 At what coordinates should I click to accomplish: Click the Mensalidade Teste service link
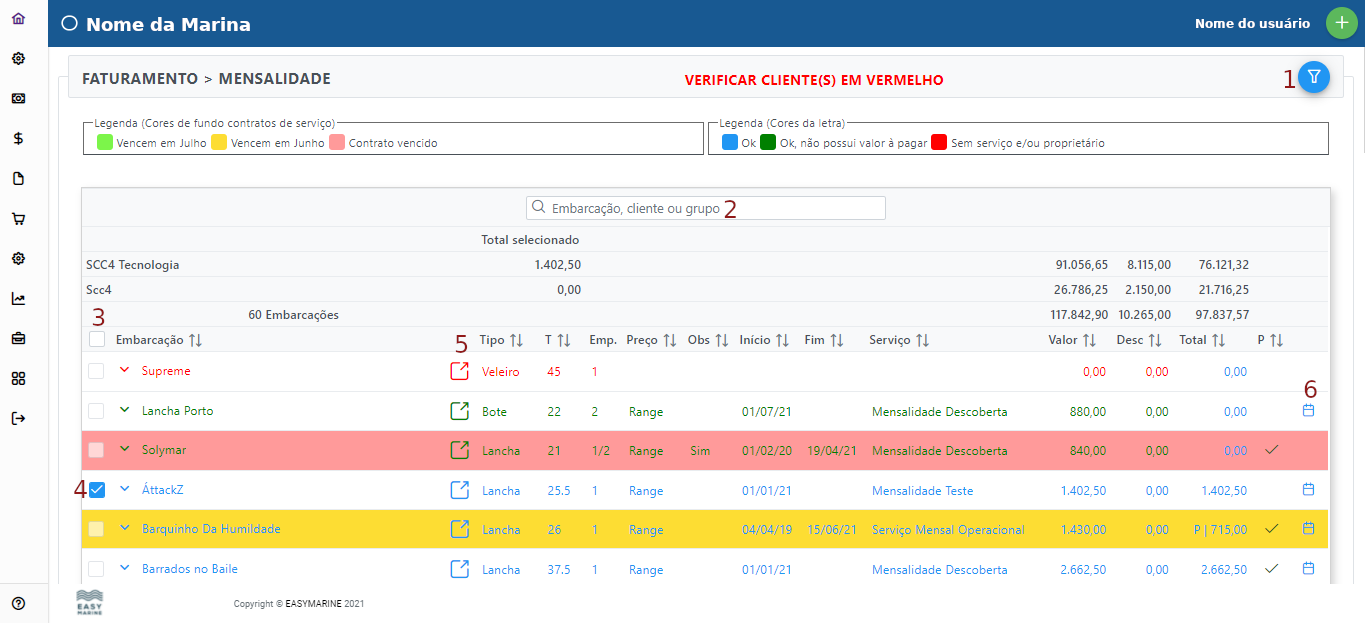922,491
